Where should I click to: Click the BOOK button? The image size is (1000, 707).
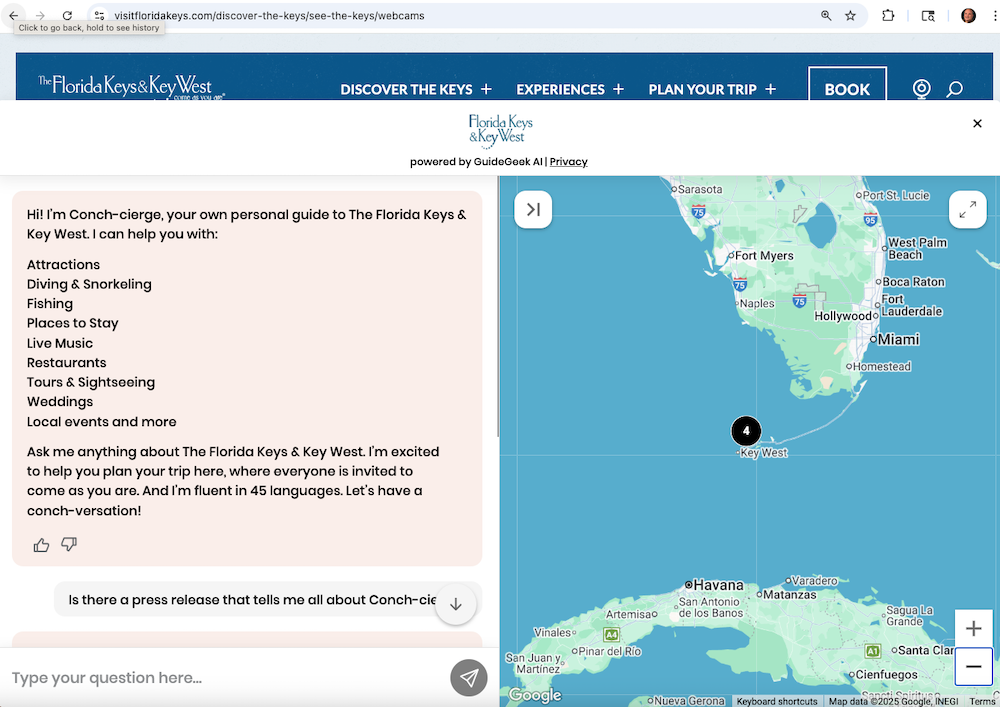pyautogui.click(x=847, y=88)
